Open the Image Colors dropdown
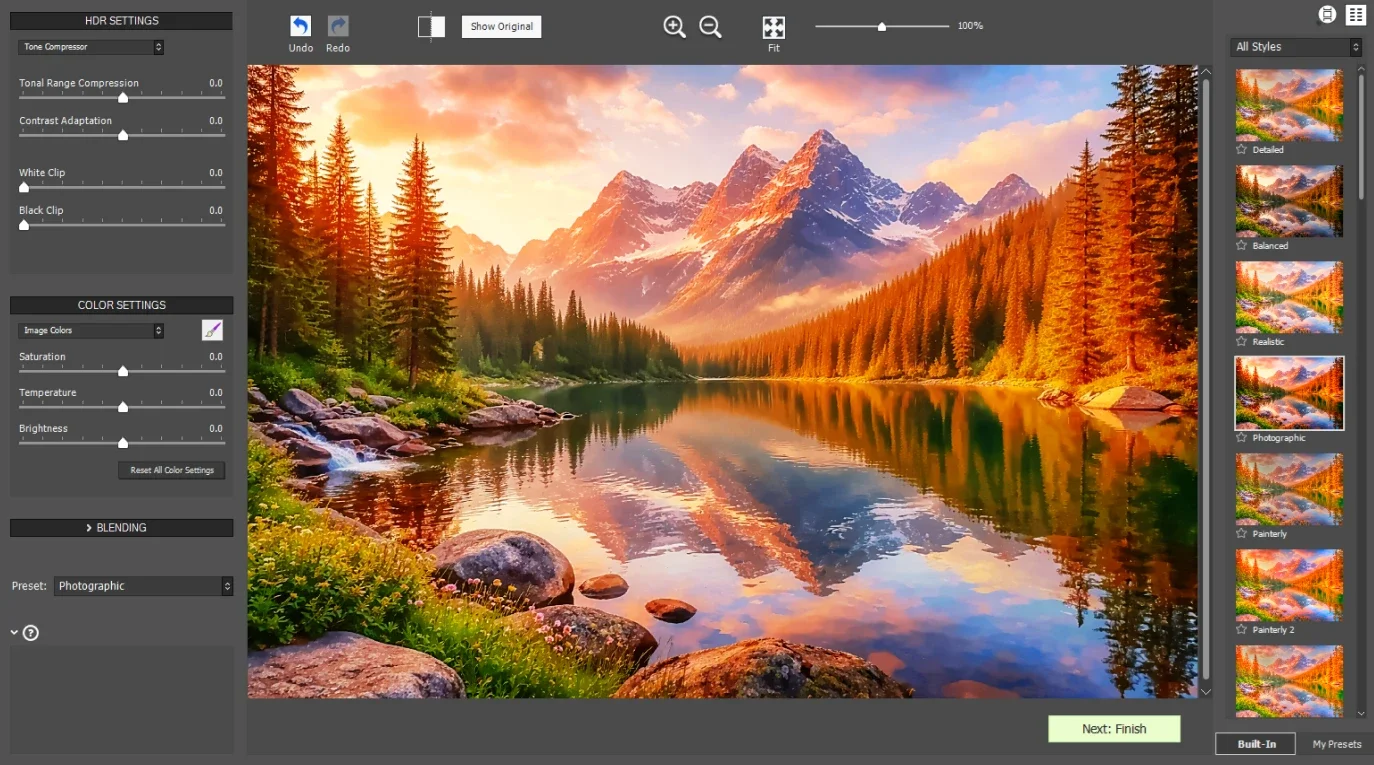Viewport: 1374px width, 765px height. click(x=91, y=330)
